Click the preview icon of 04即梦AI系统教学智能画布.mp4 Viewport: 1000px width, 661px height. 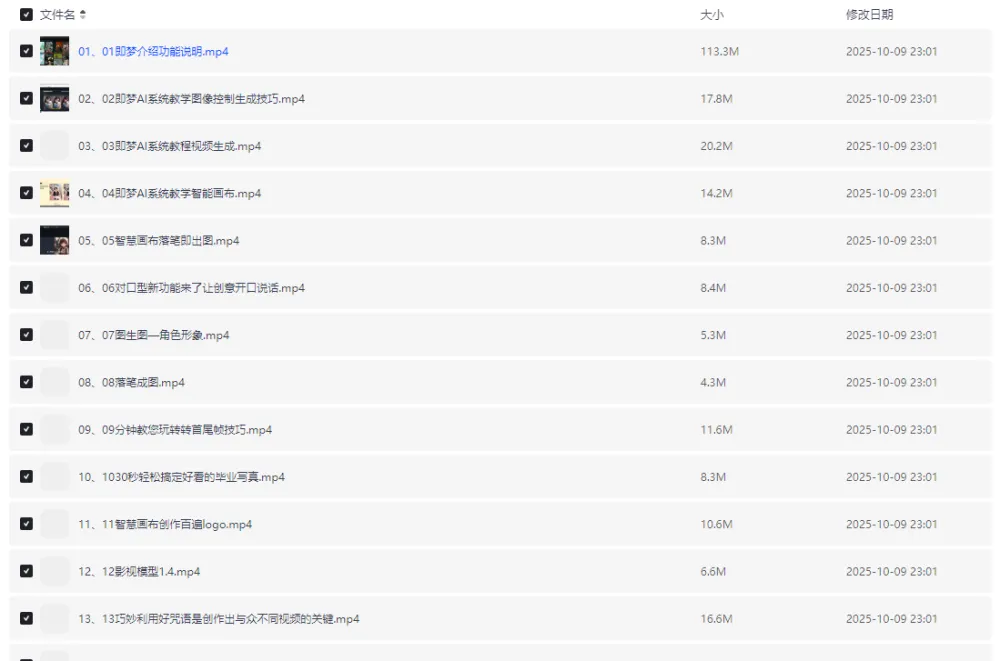coord(54,193)
